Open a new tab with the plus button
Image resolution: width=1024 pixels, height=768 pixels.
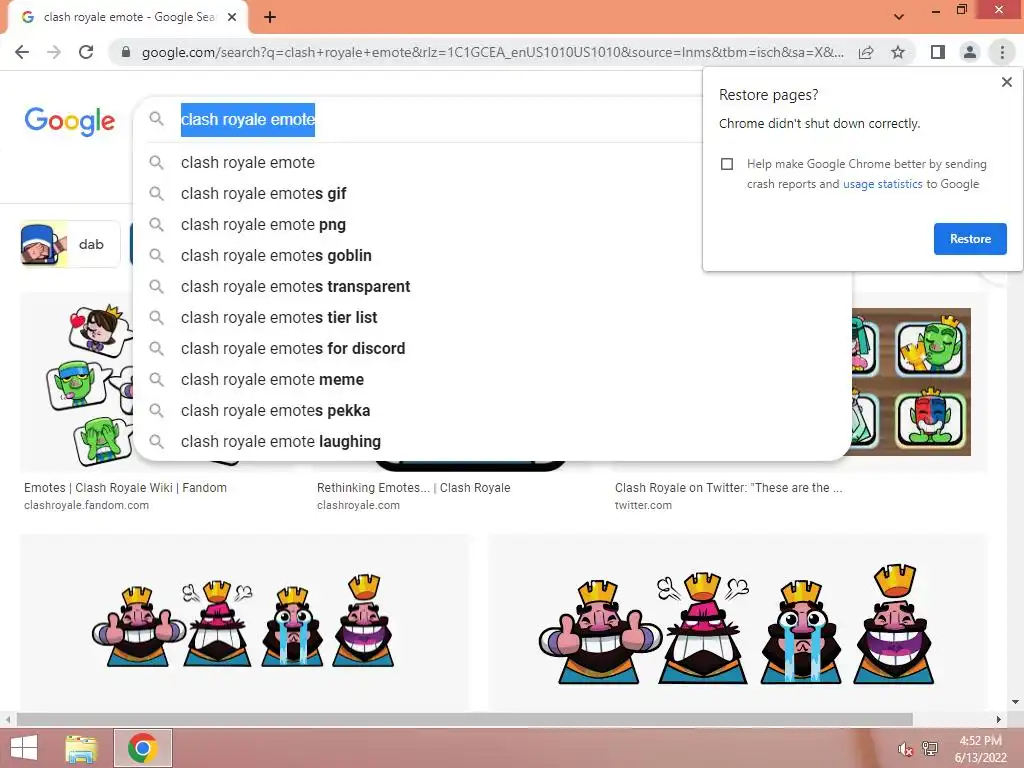coord(270,17)
